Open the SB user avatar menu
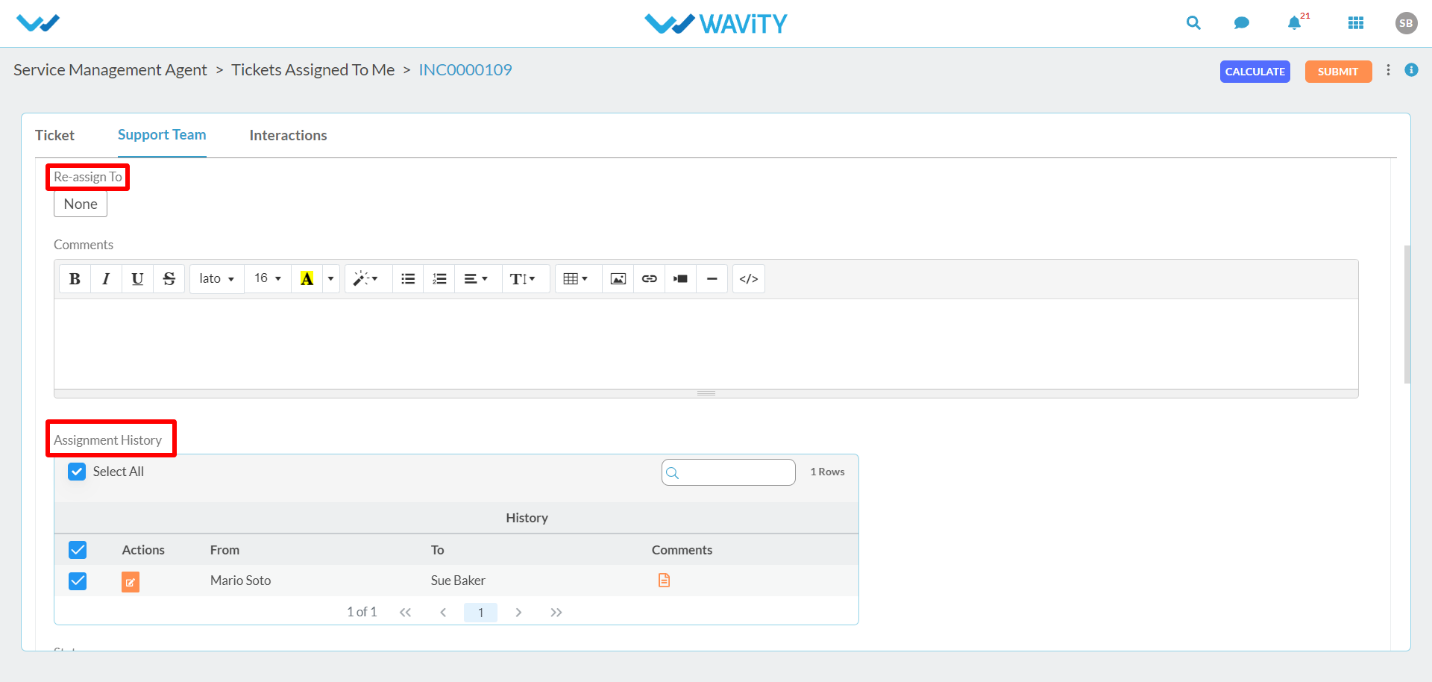 pos(1406,23)
